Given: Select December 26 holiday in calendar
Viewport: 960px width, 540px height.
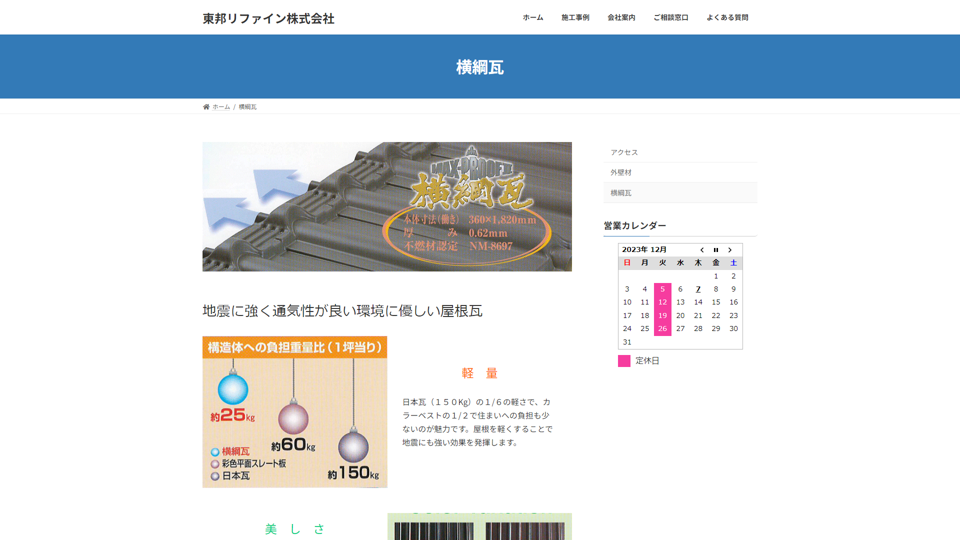Looking at the screenshot, I should coord(662,328).
